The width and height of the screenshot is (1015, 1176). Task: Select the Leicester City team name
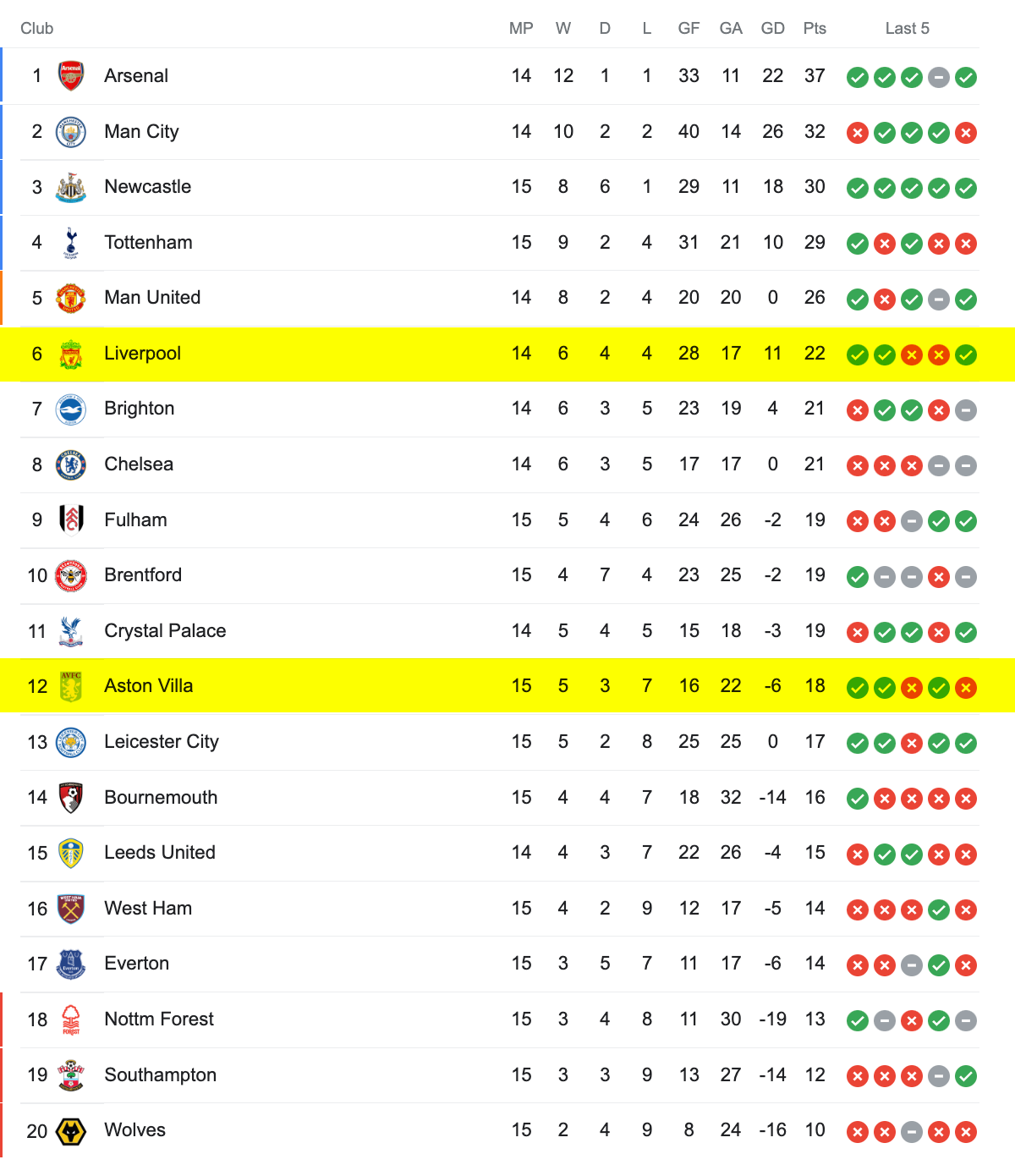click(x=162, y=742)
